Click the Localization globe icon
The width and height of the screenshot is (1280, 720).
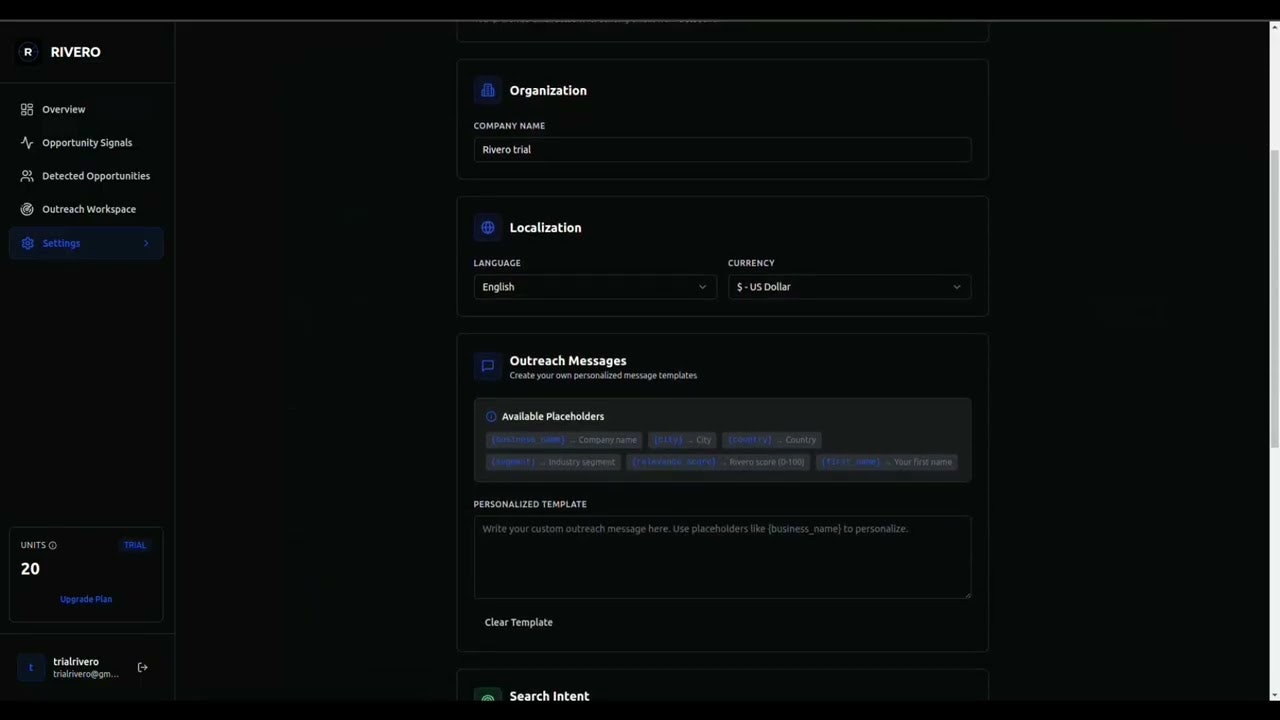click(488, 227)
